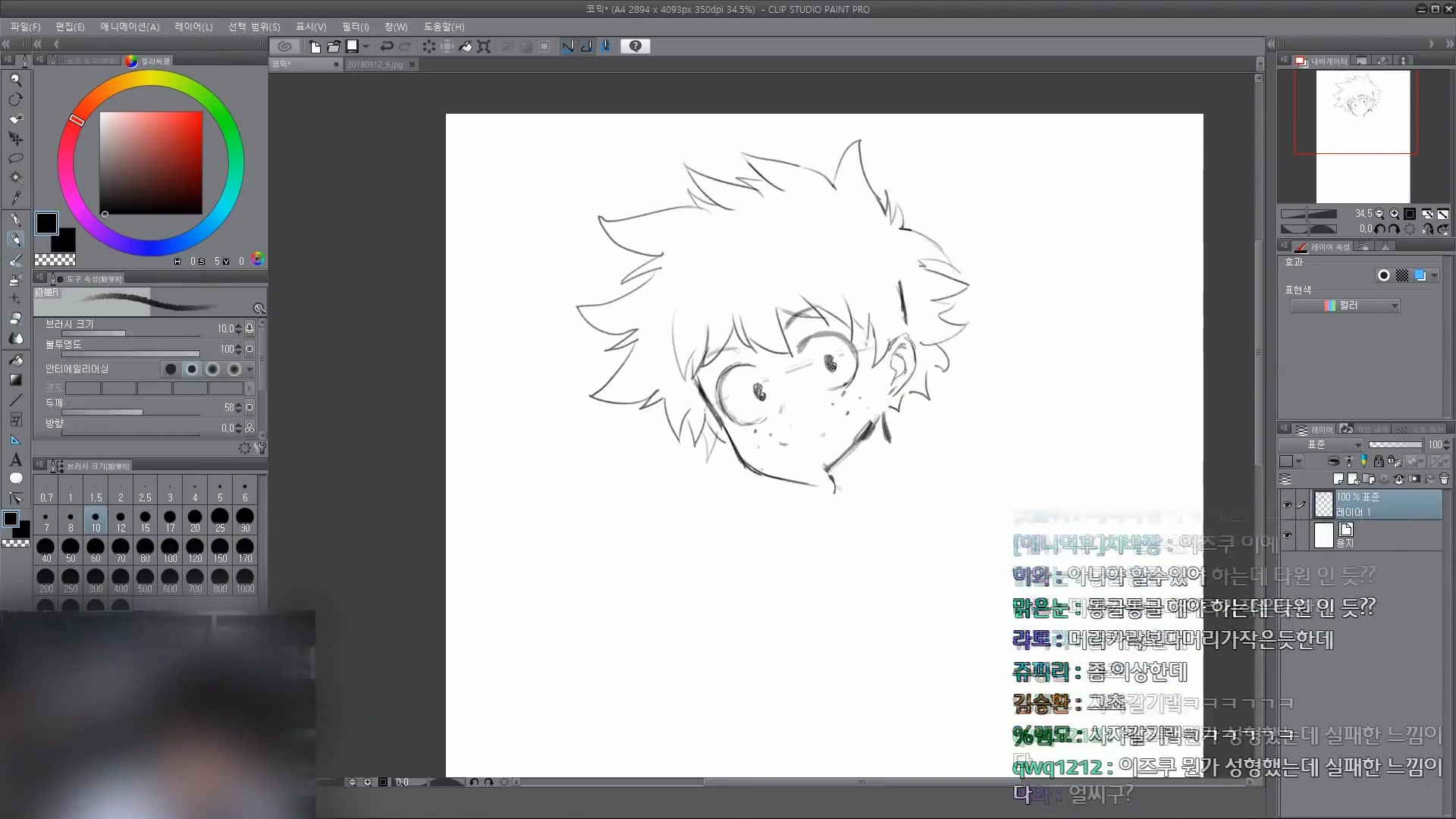Screen dimensions: 1456x819
Task: Expand anti-aliasing options arrow
Action: tap(249, 369)
